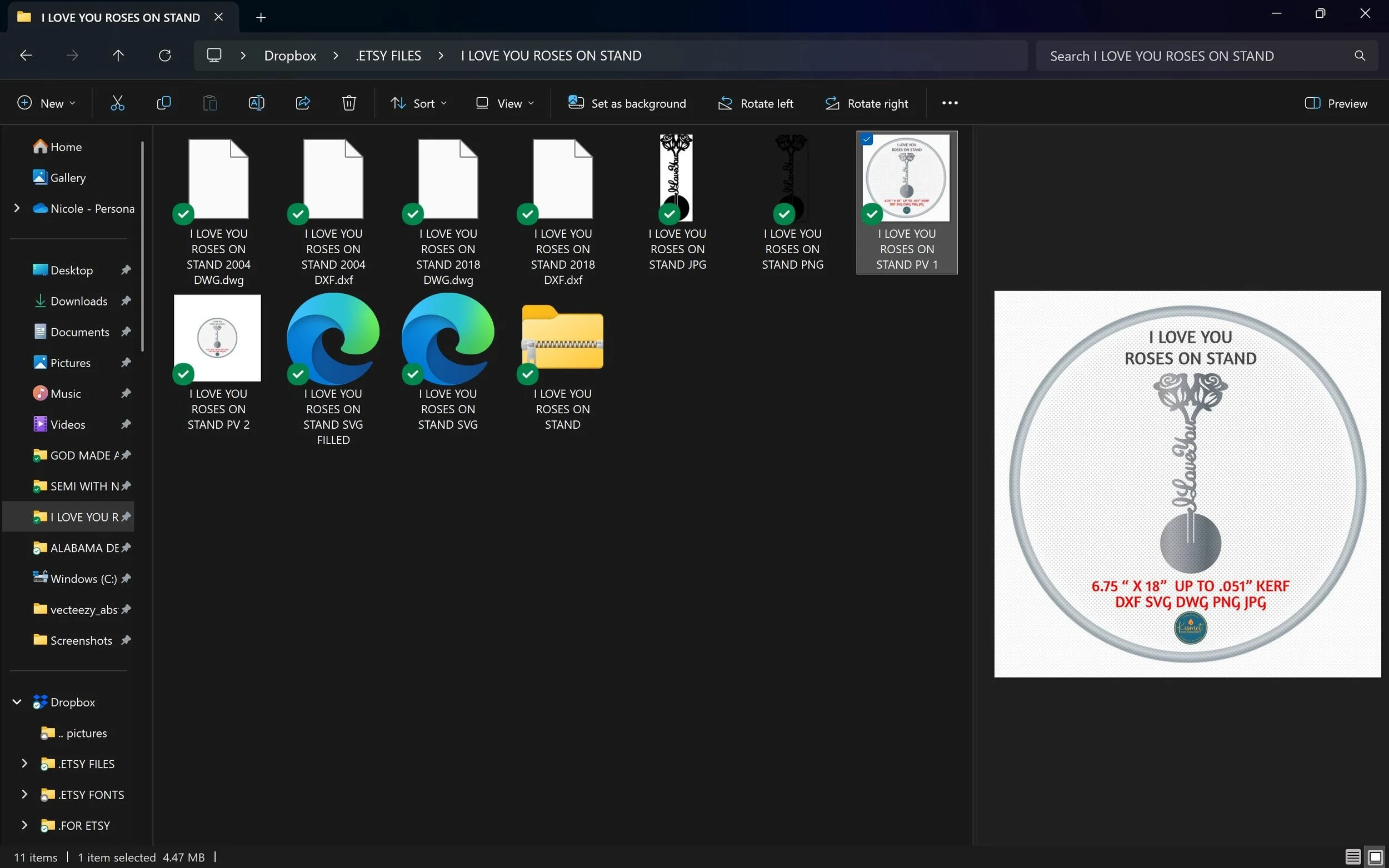Select the PV 2 image thumbnail
The width and height of the screenshot is (1389, 868).
tap(218, 338)
